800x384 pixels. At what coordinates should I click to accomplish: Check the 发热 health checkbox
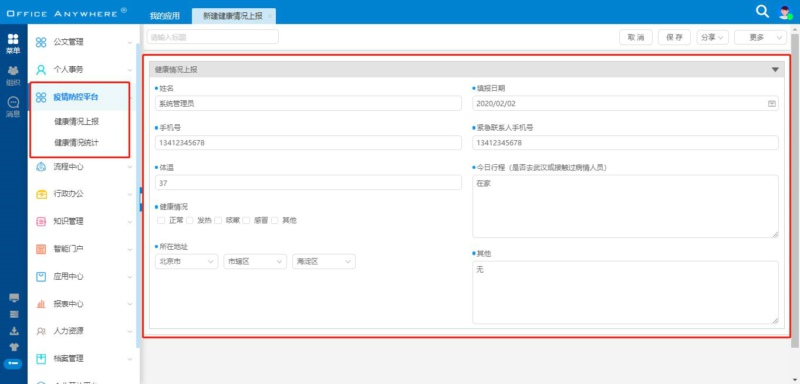point(190,220)
